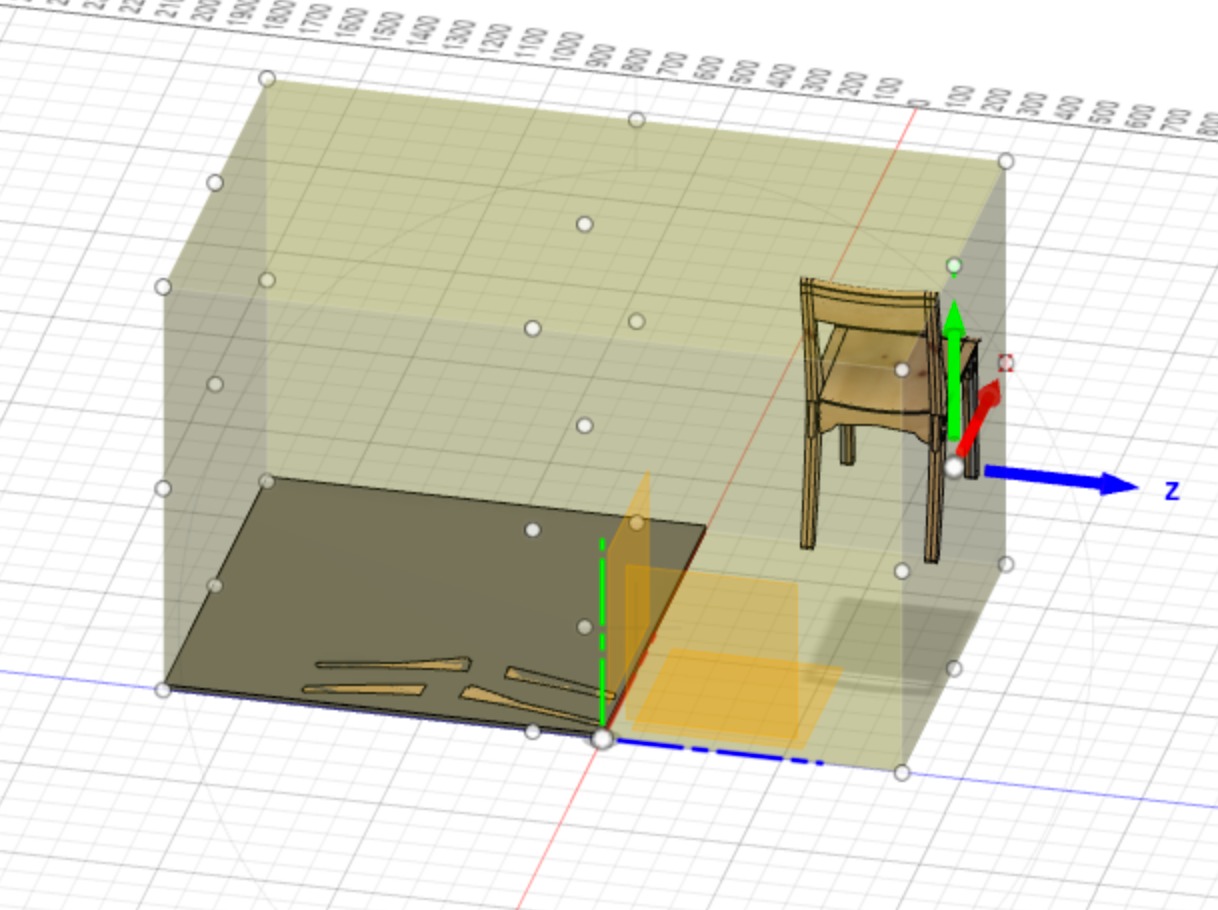Screen dimensions: 1218x910
Task: Click the blue Z axis label
Action: click(x=1171, y=491)
